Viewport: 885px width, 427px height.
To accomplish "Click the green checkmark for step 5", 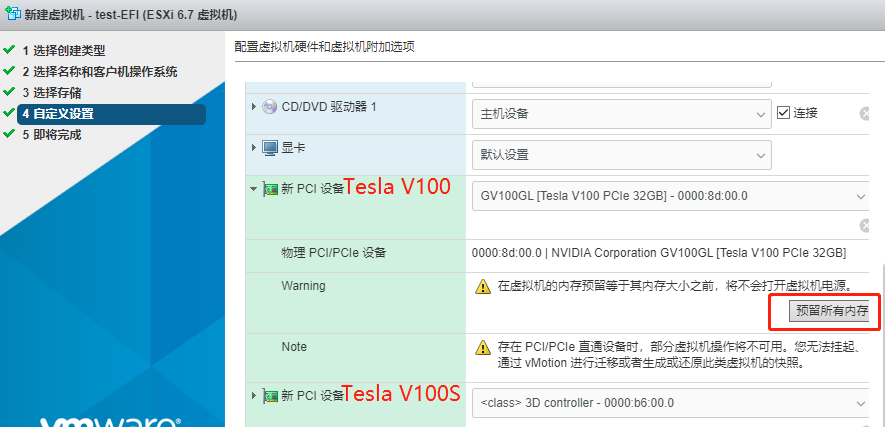I will pyautogui.click(x=8, y=134).
